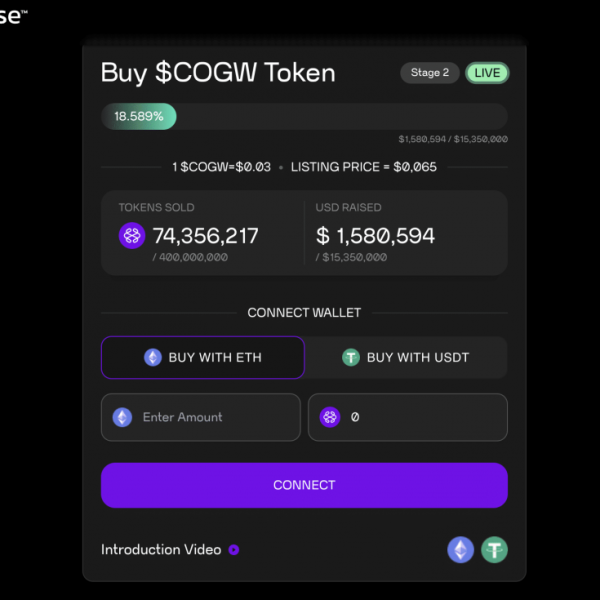This screenshot has width=600, height=600.
Task: Open the Introduction Video link
Action: pyautogui.click(x=161, y=550)
